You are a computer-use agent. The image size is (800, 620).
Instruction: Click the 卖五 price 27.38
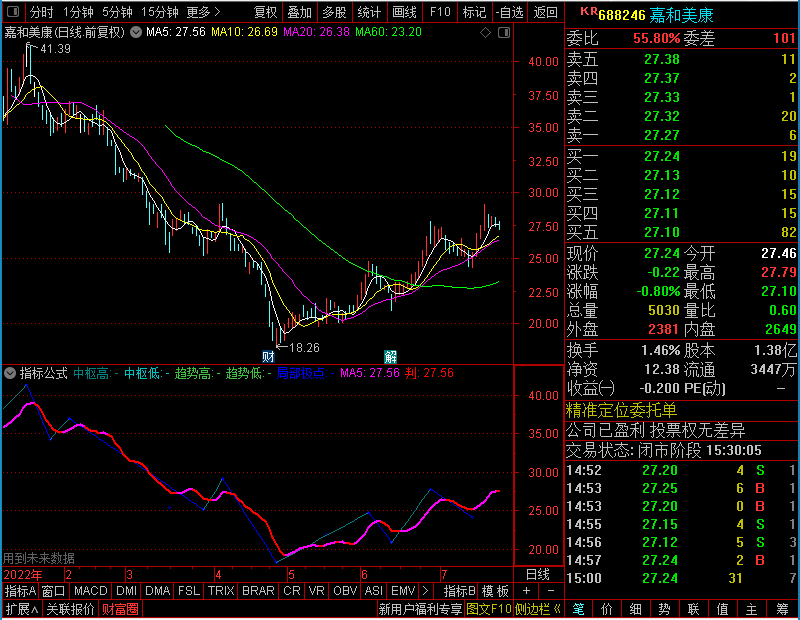click(x=662, y=59)
